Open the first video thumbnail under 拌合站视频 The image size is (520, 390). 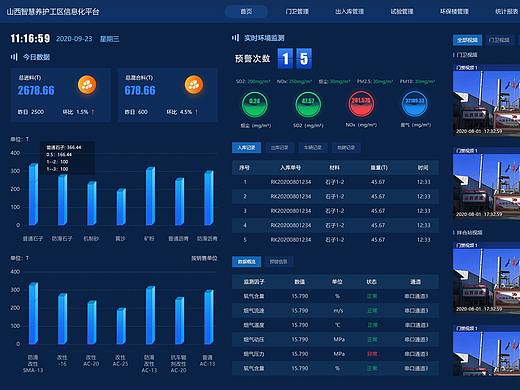pyautogui.click(x=486, y=277)
